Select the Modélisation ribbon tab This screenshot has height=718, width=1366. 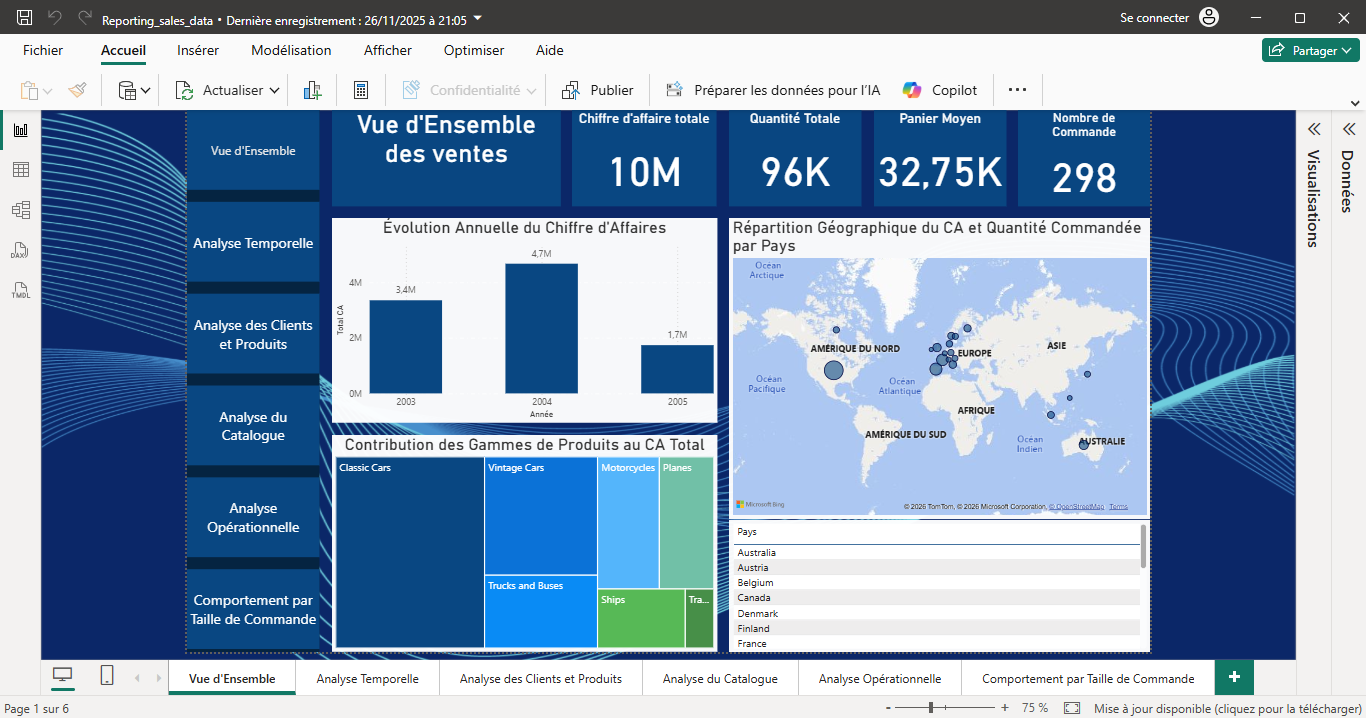(291, 50)
